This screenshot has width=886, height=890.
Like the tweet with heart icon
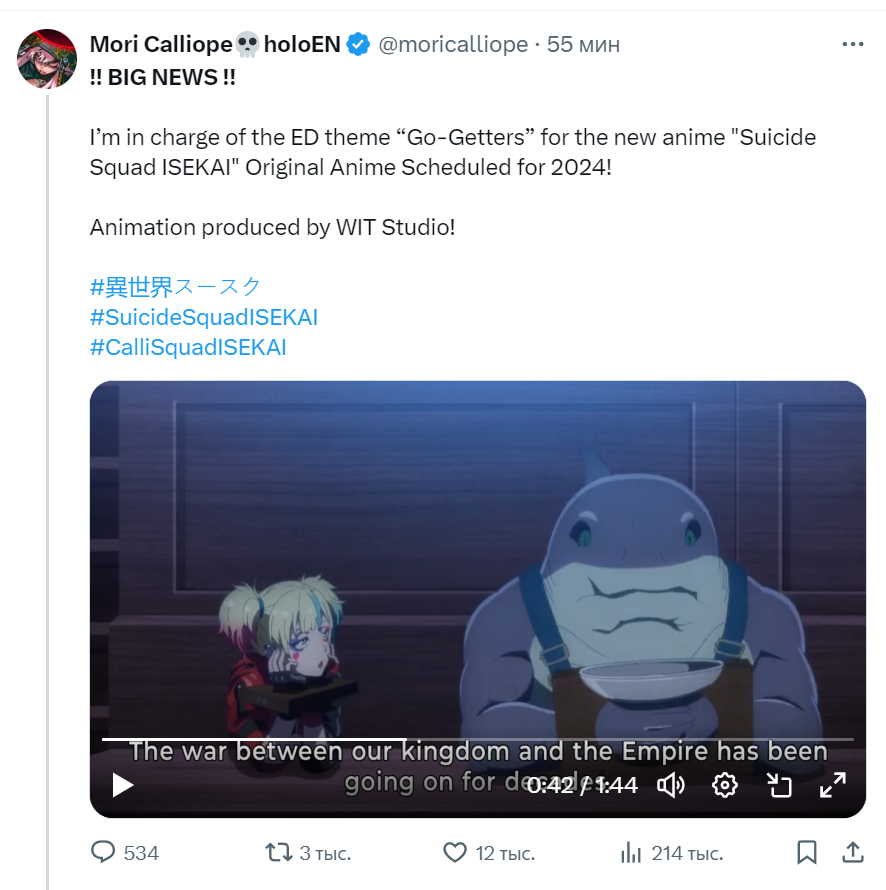455,853
